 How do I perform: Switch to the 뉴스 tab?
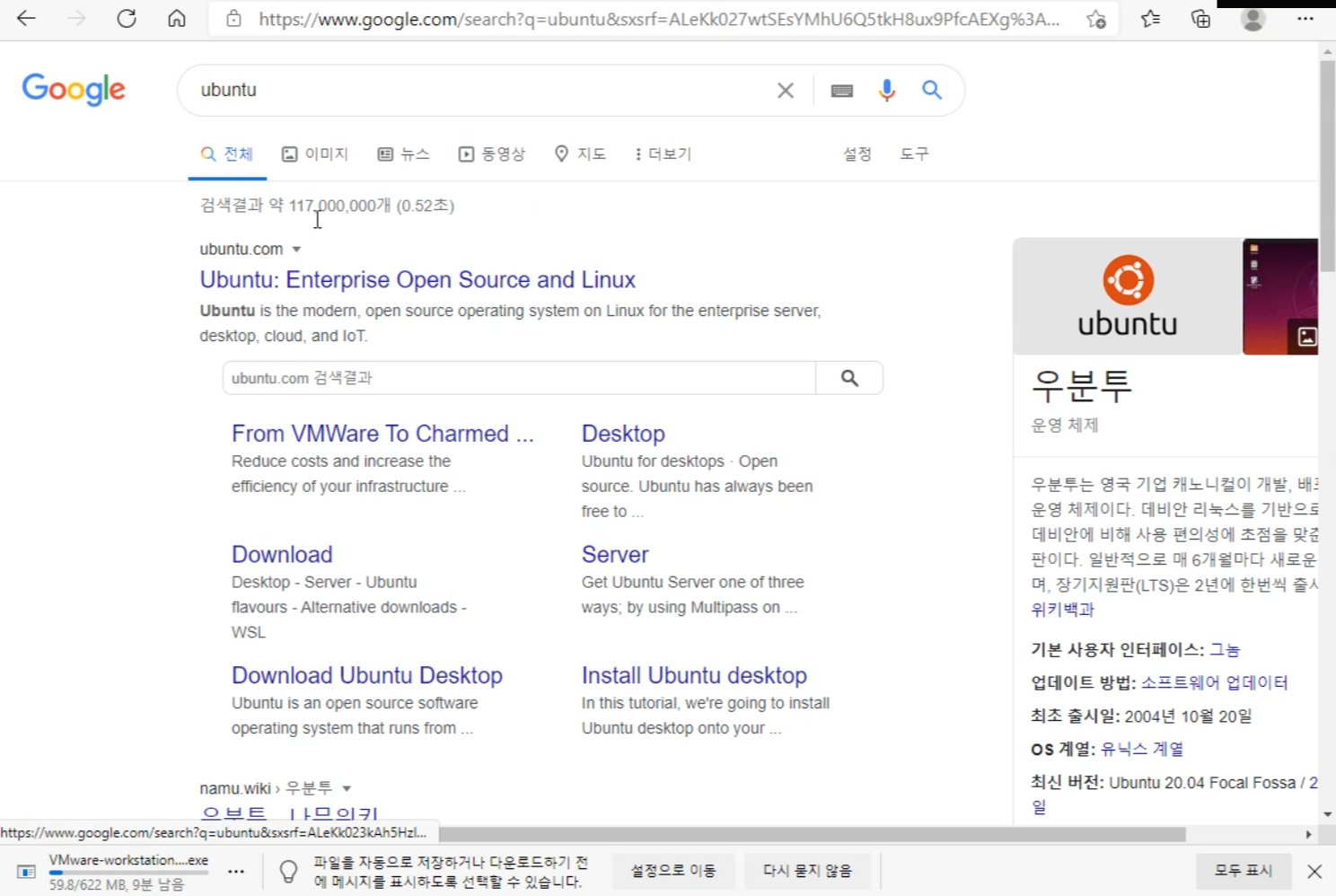tap(403, 154)
